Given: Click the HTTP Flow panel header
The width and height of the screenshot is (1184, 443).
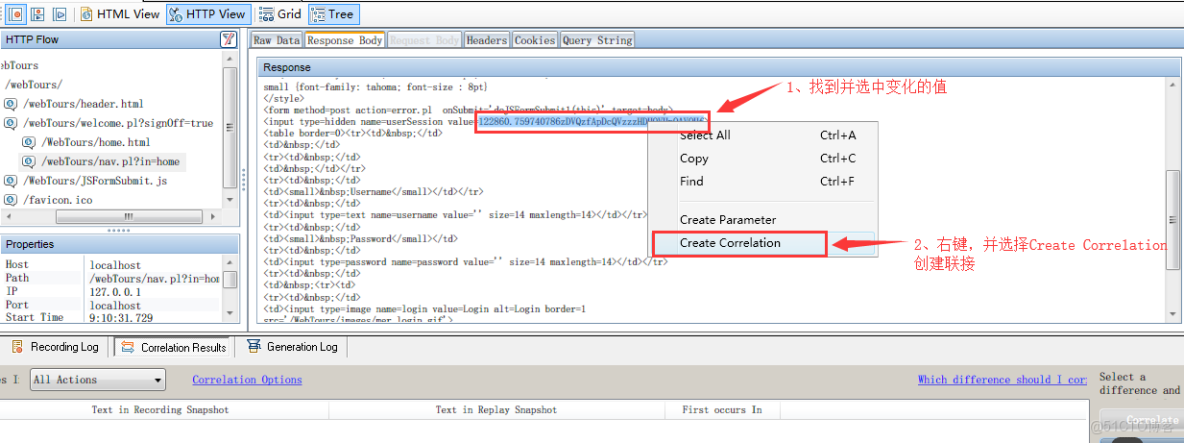Looking at the screenshot, I should [x=119, y=39].
